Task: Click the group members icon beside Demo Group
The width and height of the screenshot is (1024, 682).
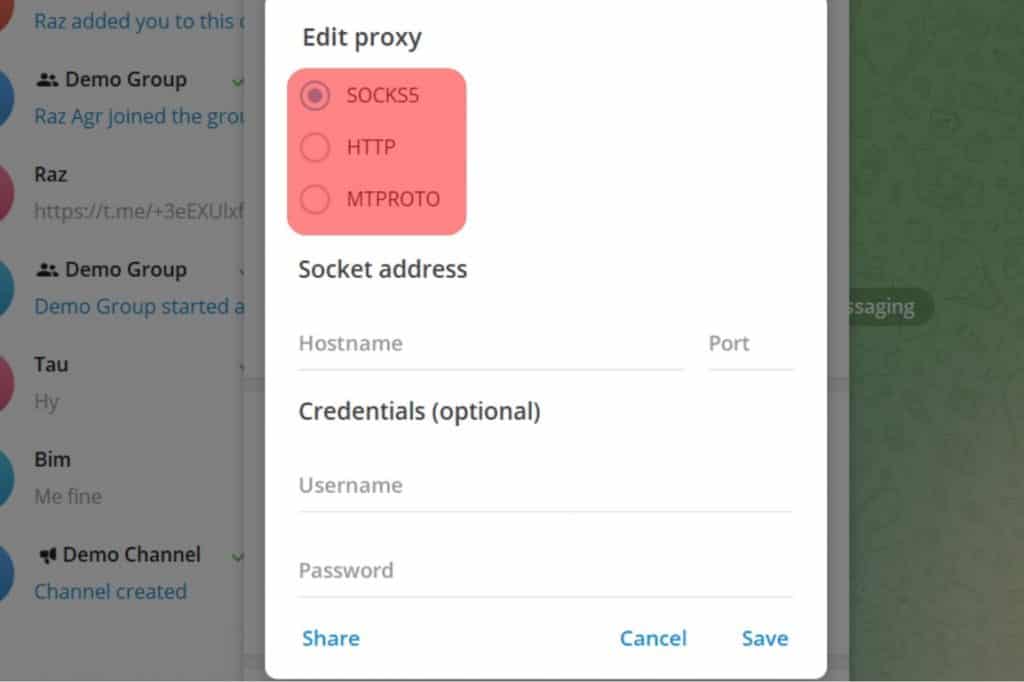Action: 47,79
